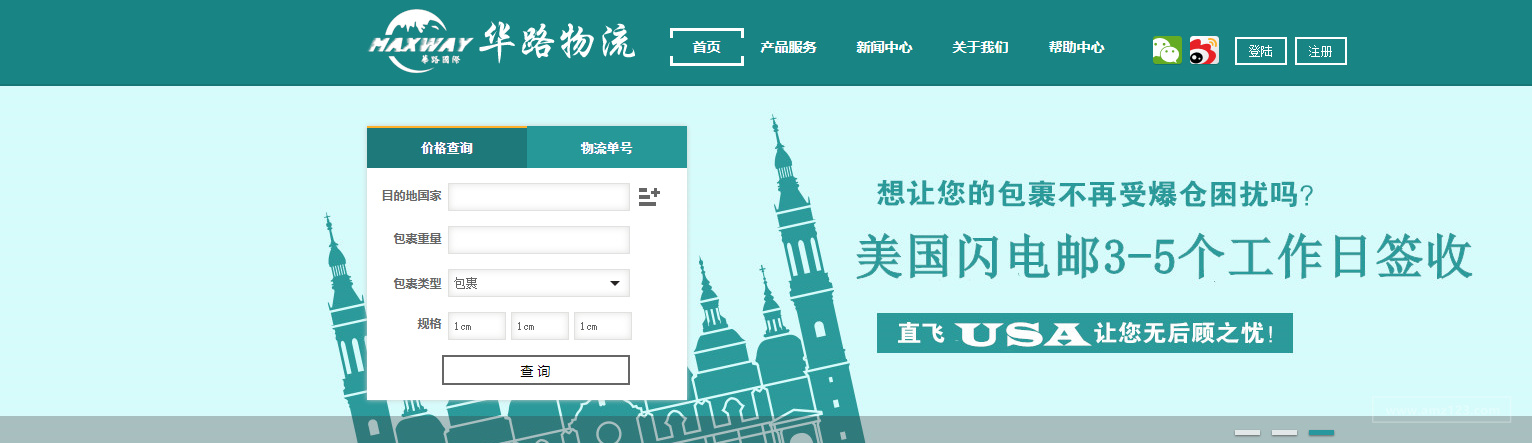Open 产品服务 menu item
1532x443 pixels.
point(788,47)
